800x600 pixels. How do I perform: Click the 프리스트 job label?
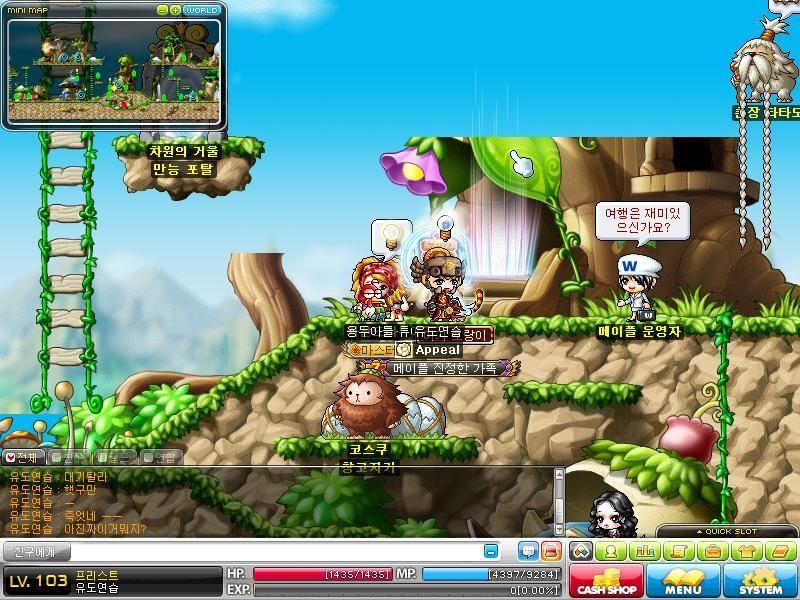point(97,575)
